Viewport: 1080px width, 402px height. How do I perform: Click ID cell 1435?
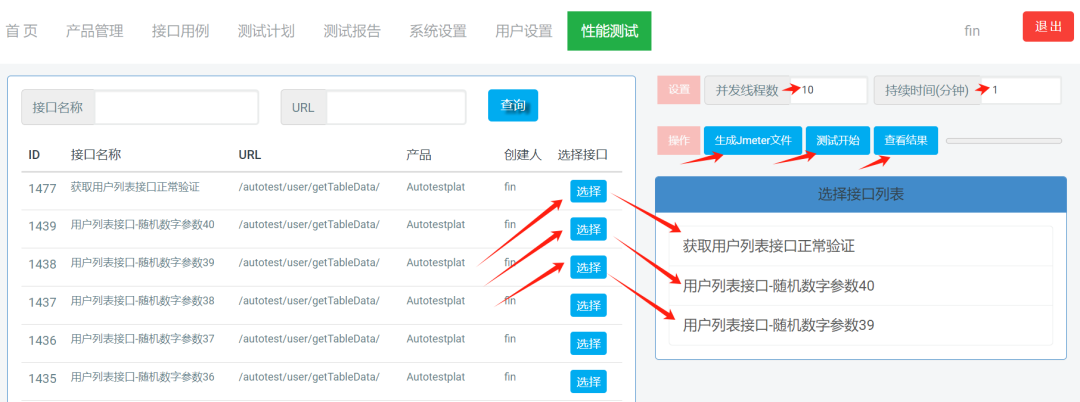42,378
